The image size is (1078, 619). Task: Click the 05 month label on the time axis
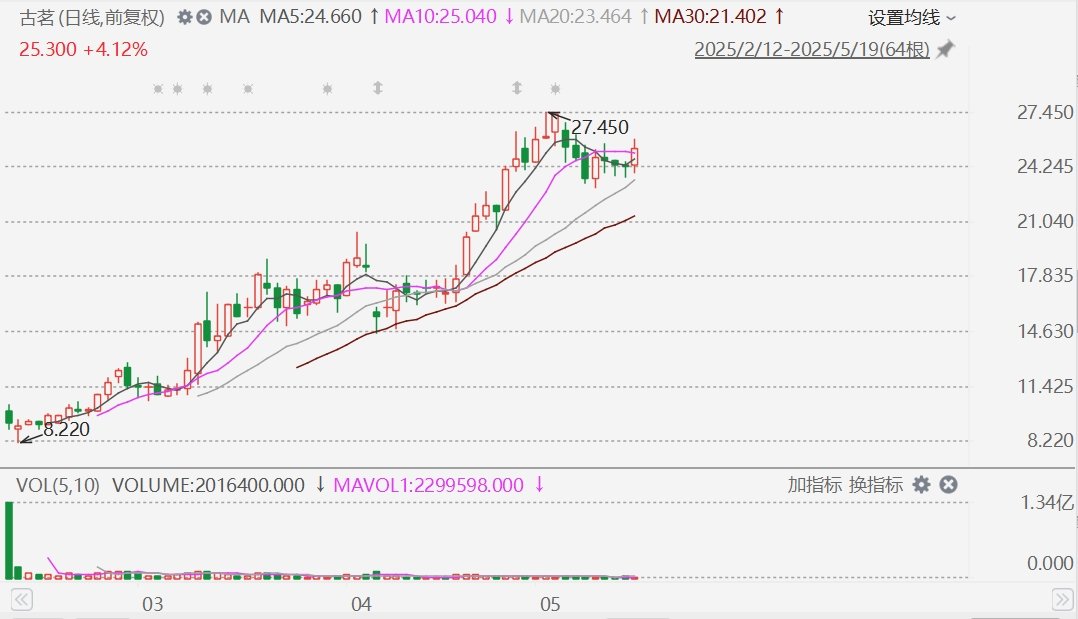550,605
